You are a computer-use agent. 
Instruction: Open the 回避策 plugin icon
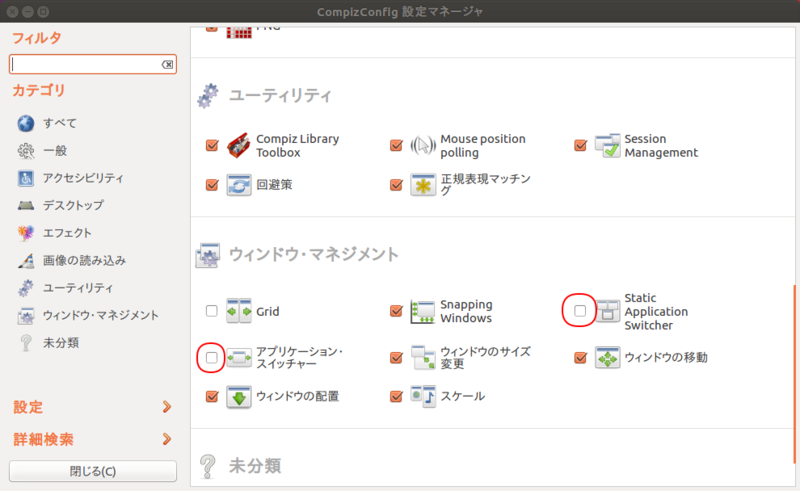point(239,185)
